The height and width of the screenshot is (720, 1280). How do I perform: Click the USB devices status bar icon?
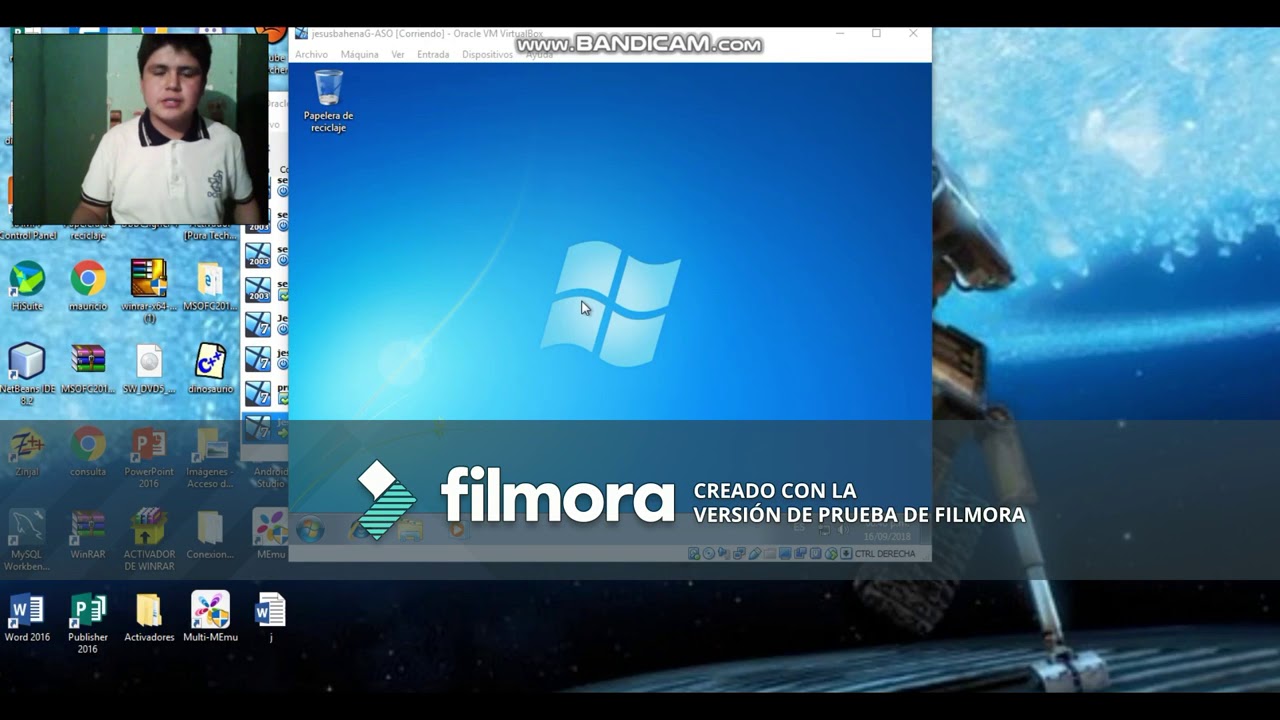(x=755, y=553)
